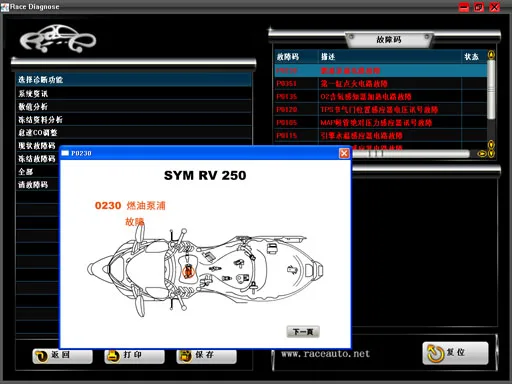Select 冻结资料分析 in the diagnosis menu
Image resolution: width=512 pixels, height=384 pixels.
[x=133, y=120]
